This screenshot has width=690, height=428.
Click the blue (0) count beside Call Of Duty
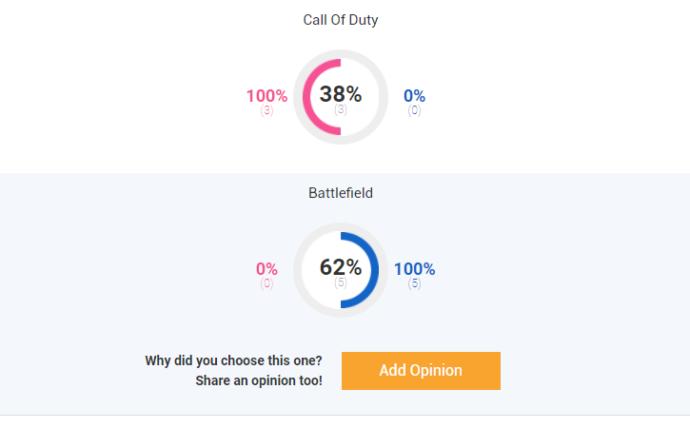coord(414,110)
